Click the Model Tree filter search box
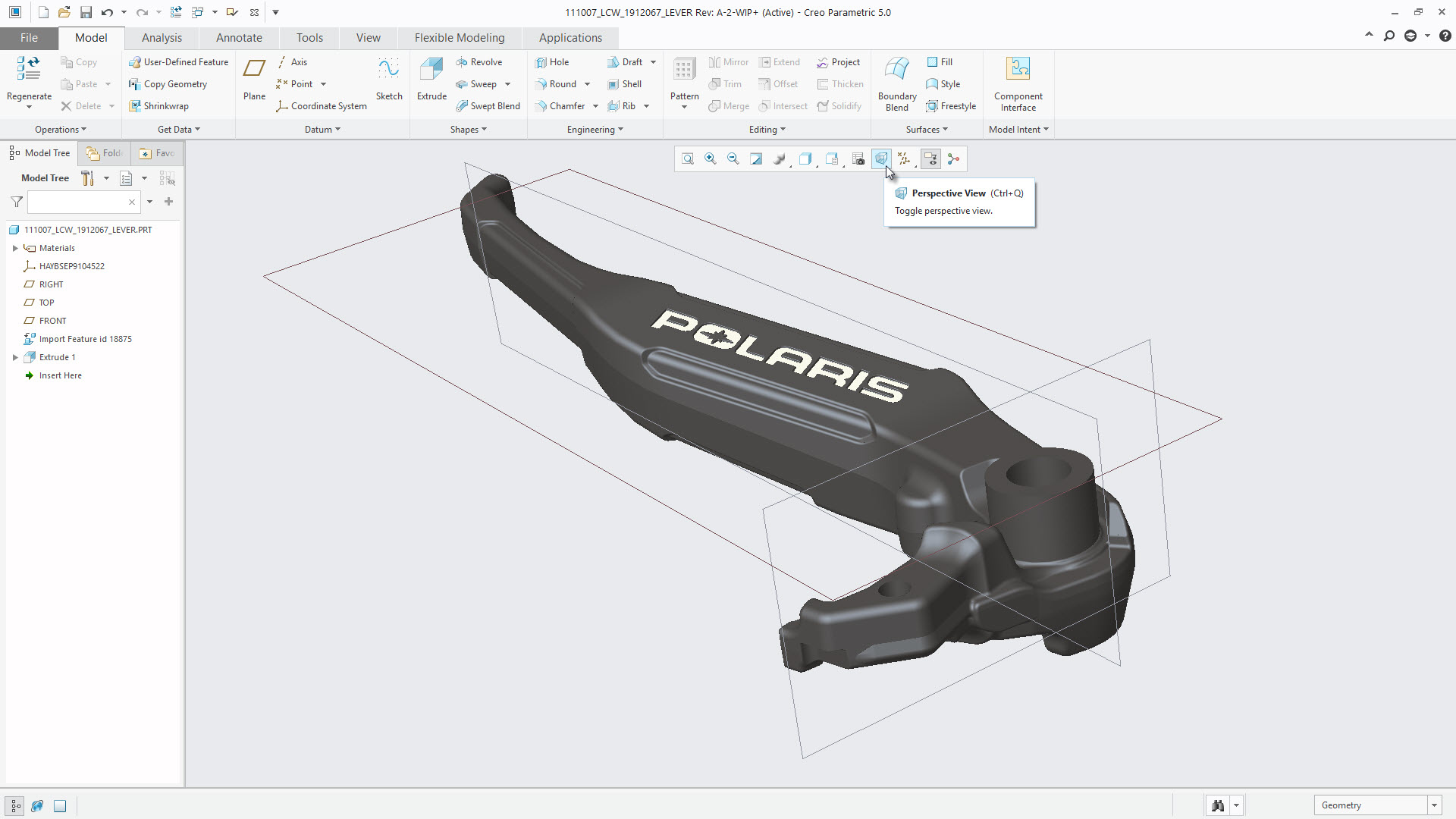 coord(80,202)
